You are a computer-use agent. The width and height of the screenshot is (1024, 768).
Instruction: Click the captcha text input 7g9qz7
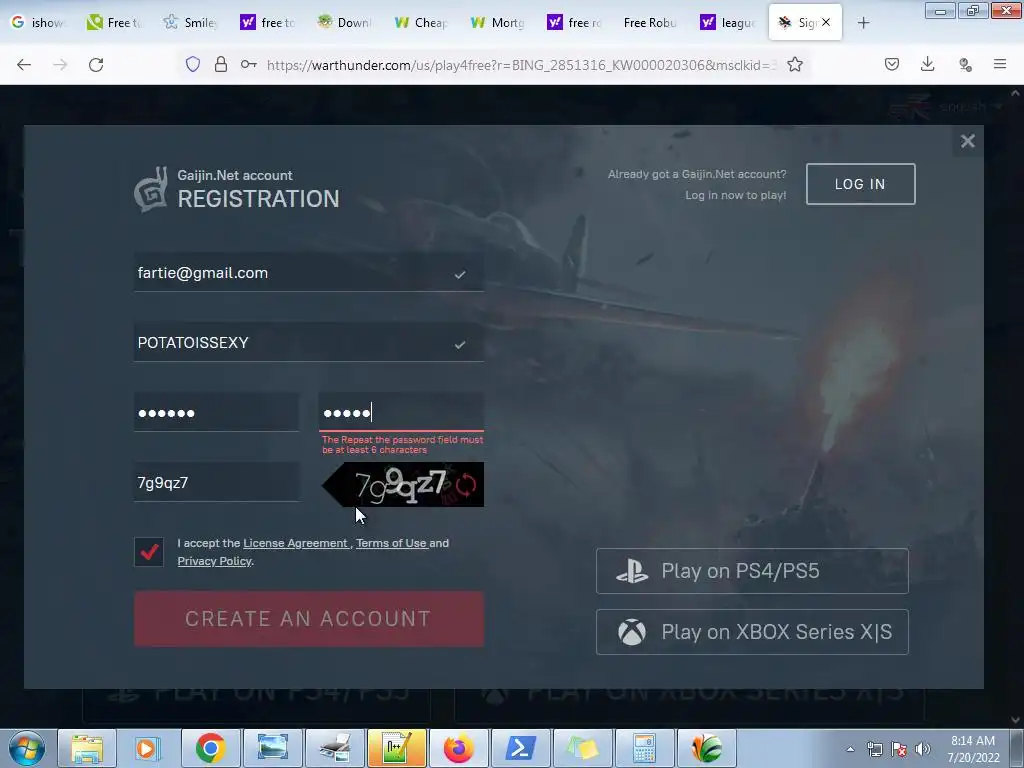[x=216, y=483]
